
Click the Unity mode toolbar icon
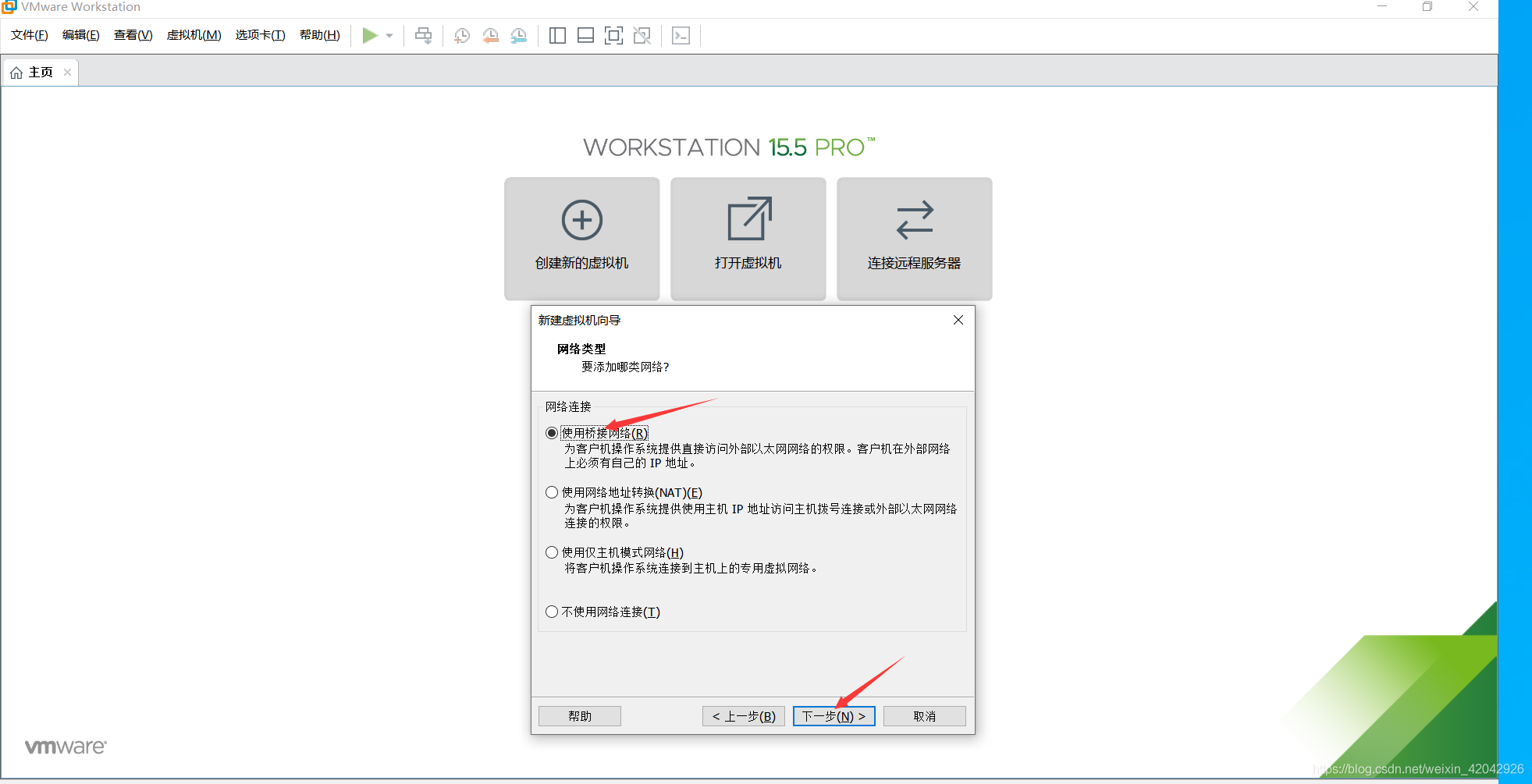pos(642,35)
